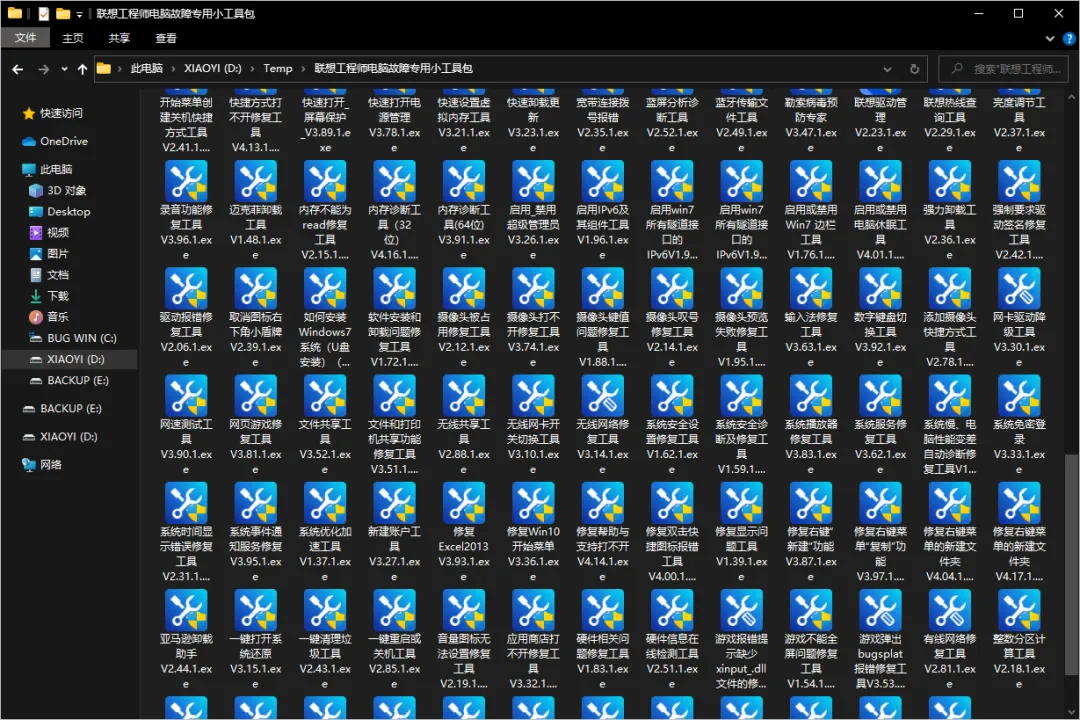Open the Desktop folder in sidebar
The width and height of the screenshot is (1080, 720).
[x=68, y=212]
